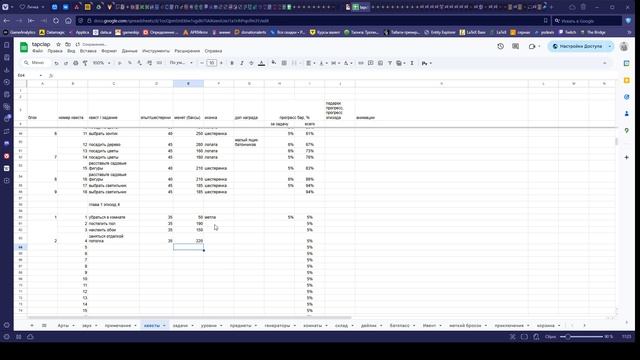
Task: Open the font family dropdown
Action: 181,63
